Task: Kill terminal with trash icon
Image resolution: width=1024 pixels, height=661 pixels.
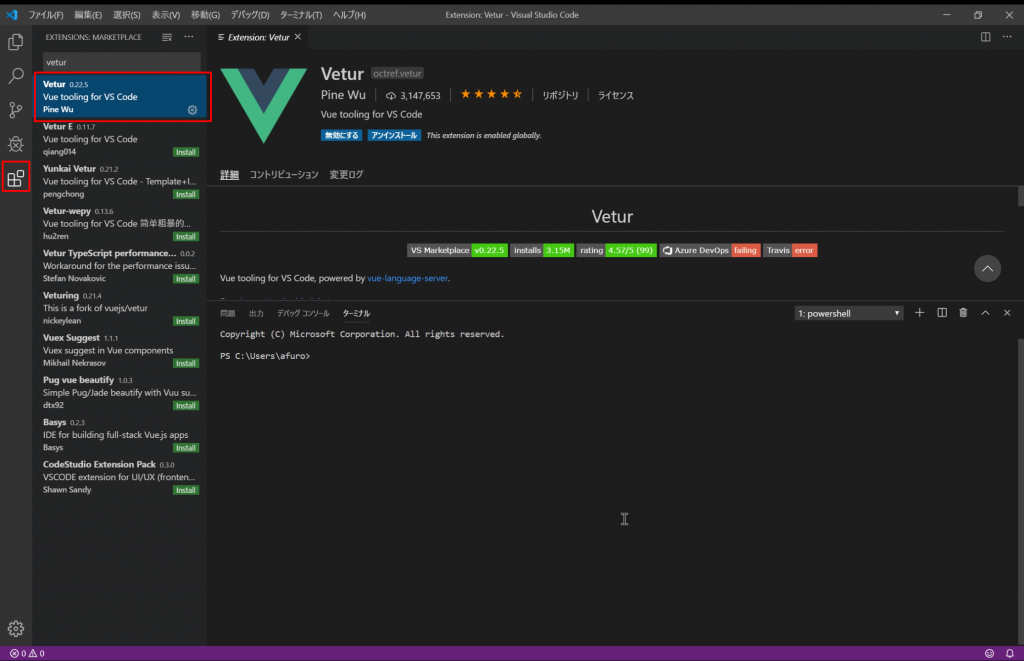Action: (x=963, y=313)
